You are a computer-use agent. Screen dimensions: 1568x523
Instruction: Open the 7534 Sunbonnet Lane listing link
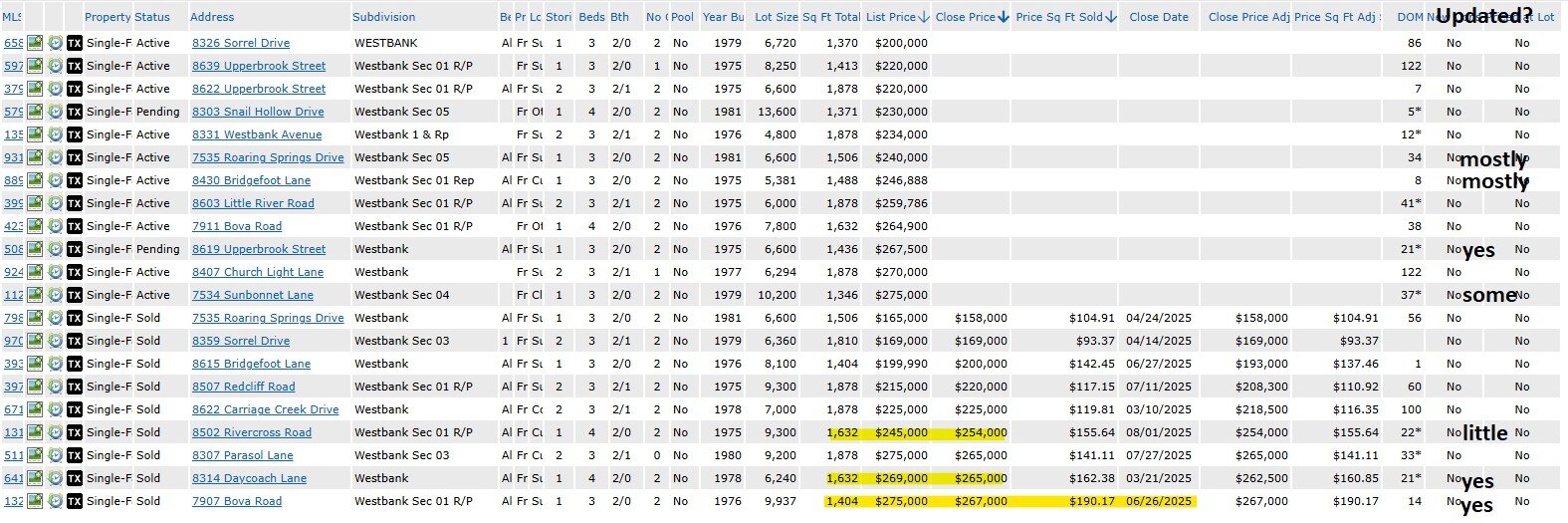coord(252,295)
